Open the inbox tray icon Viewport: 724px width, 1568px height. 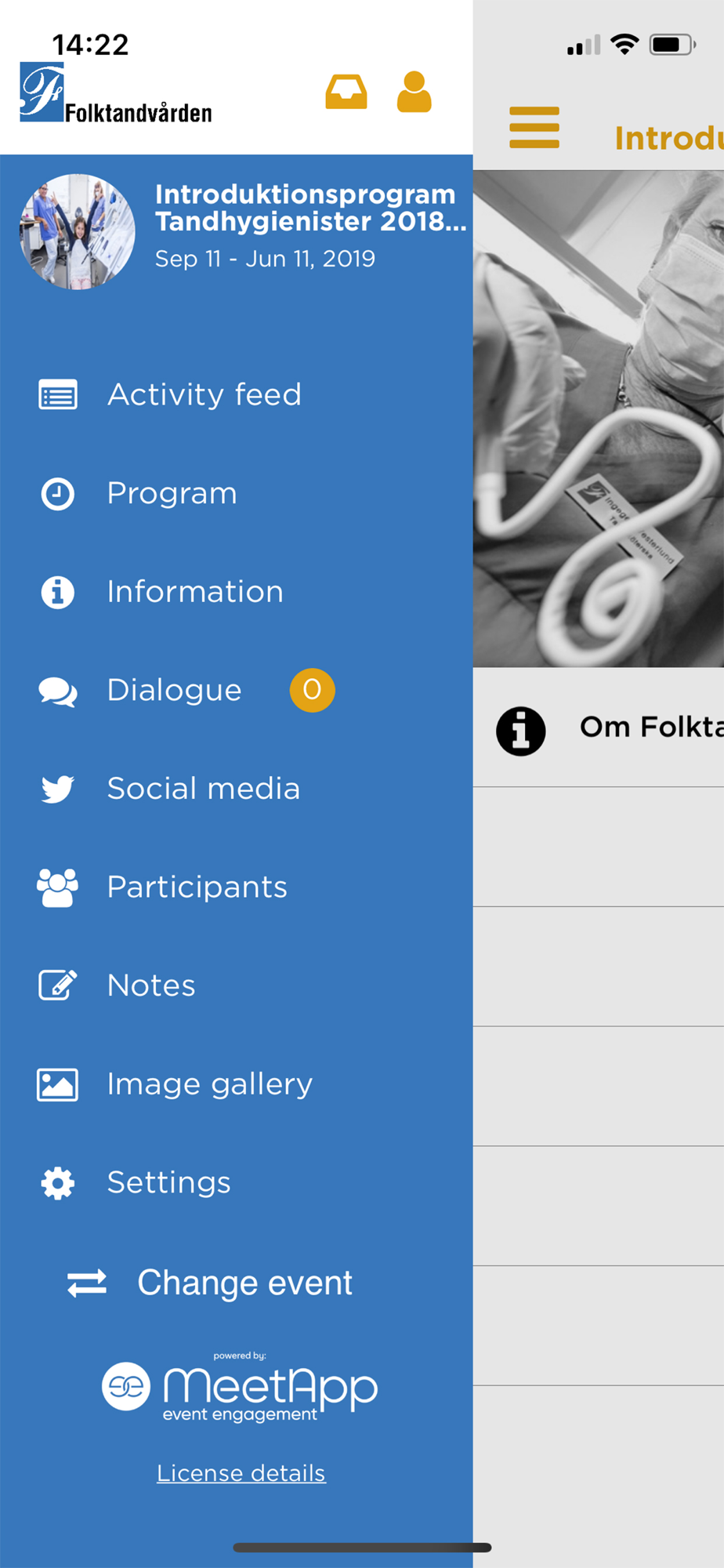(346, 92)
